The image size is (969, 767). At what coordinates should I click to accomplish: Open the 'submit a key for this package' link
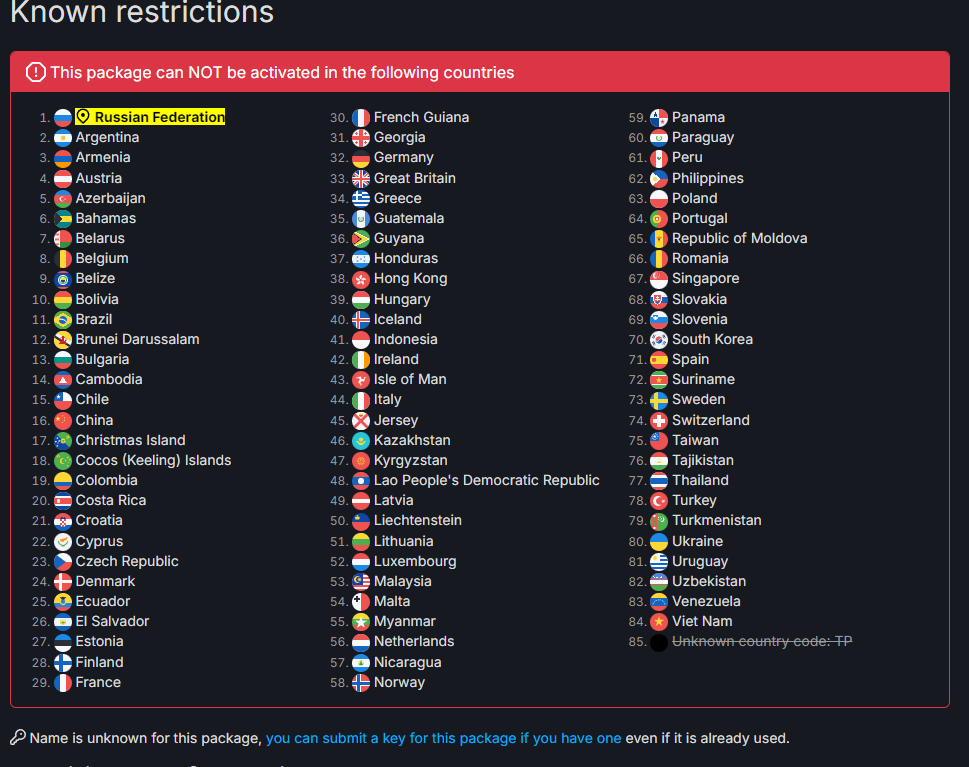click(x=444, y=738)
